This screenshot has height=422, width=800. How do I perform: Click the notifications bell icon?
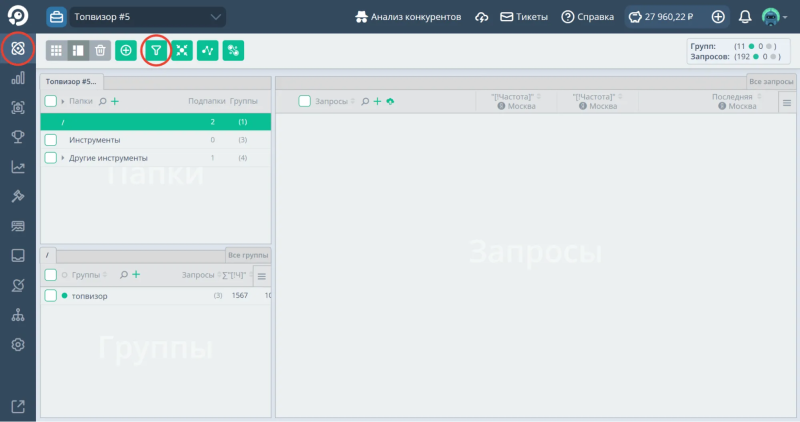pos(745,17)
